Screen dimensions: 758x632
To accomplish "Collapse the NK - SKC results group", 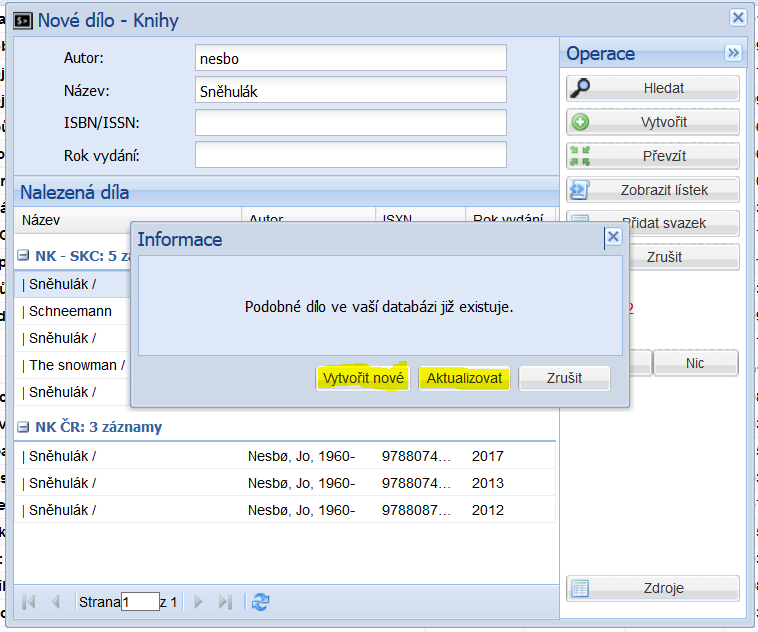I will [x=23, y=255].
